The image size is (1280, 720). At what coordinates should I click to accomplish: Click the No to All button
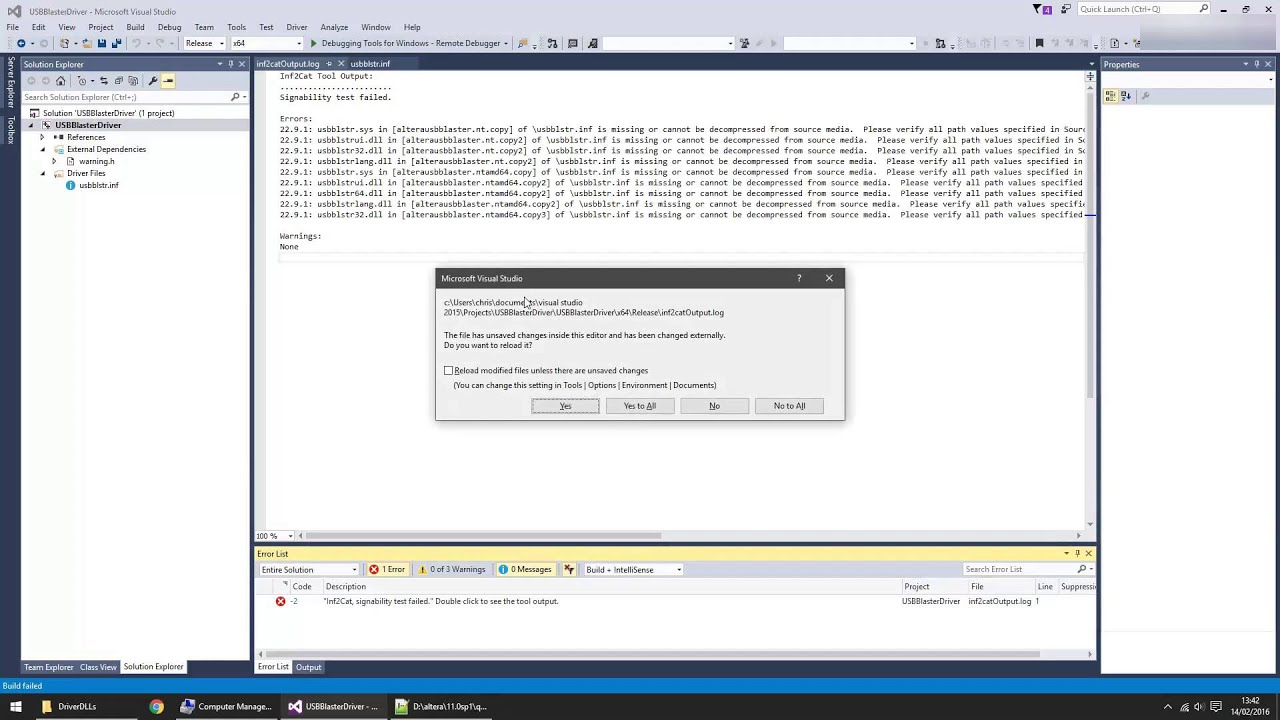tap(789, 406)
